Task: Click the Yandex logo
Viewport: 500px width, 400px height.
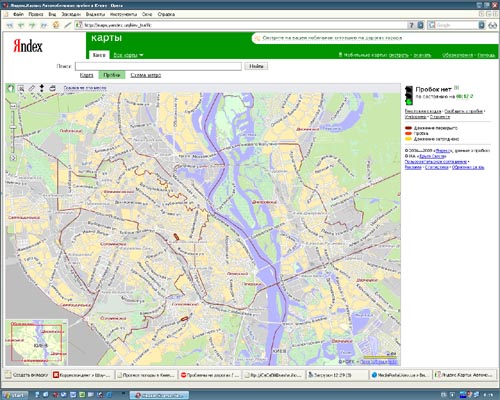Action: (28, 46)
